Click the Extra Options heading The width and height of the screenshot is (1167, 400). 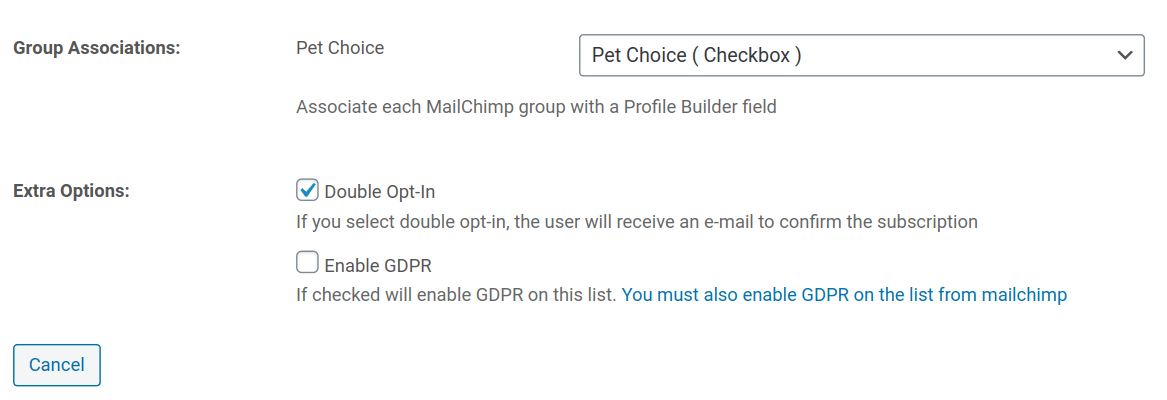pos(71,191)
